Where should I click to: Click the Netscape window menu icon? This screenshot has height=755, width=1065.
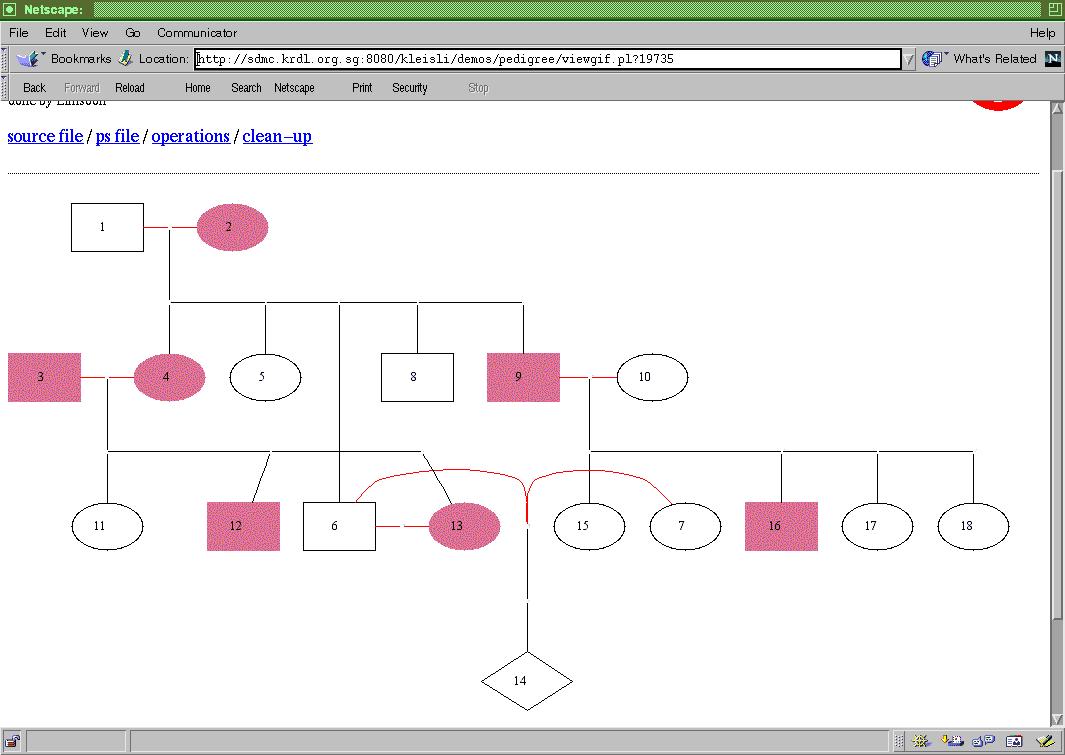pyautogui.click(x=9, y=10)
